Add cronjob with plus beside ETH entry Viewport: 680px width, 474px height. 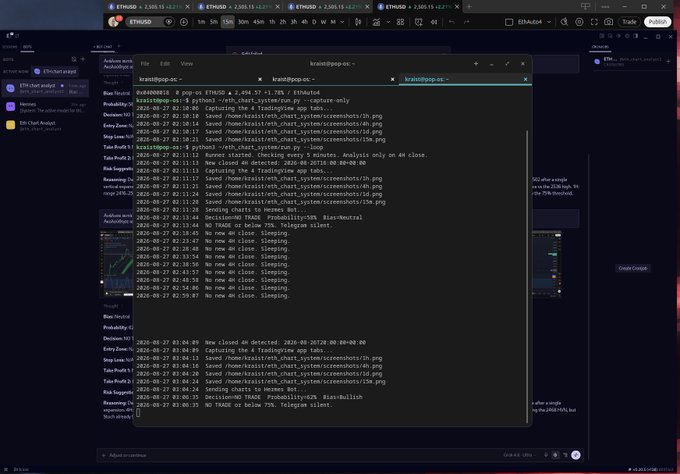[668, 62]
